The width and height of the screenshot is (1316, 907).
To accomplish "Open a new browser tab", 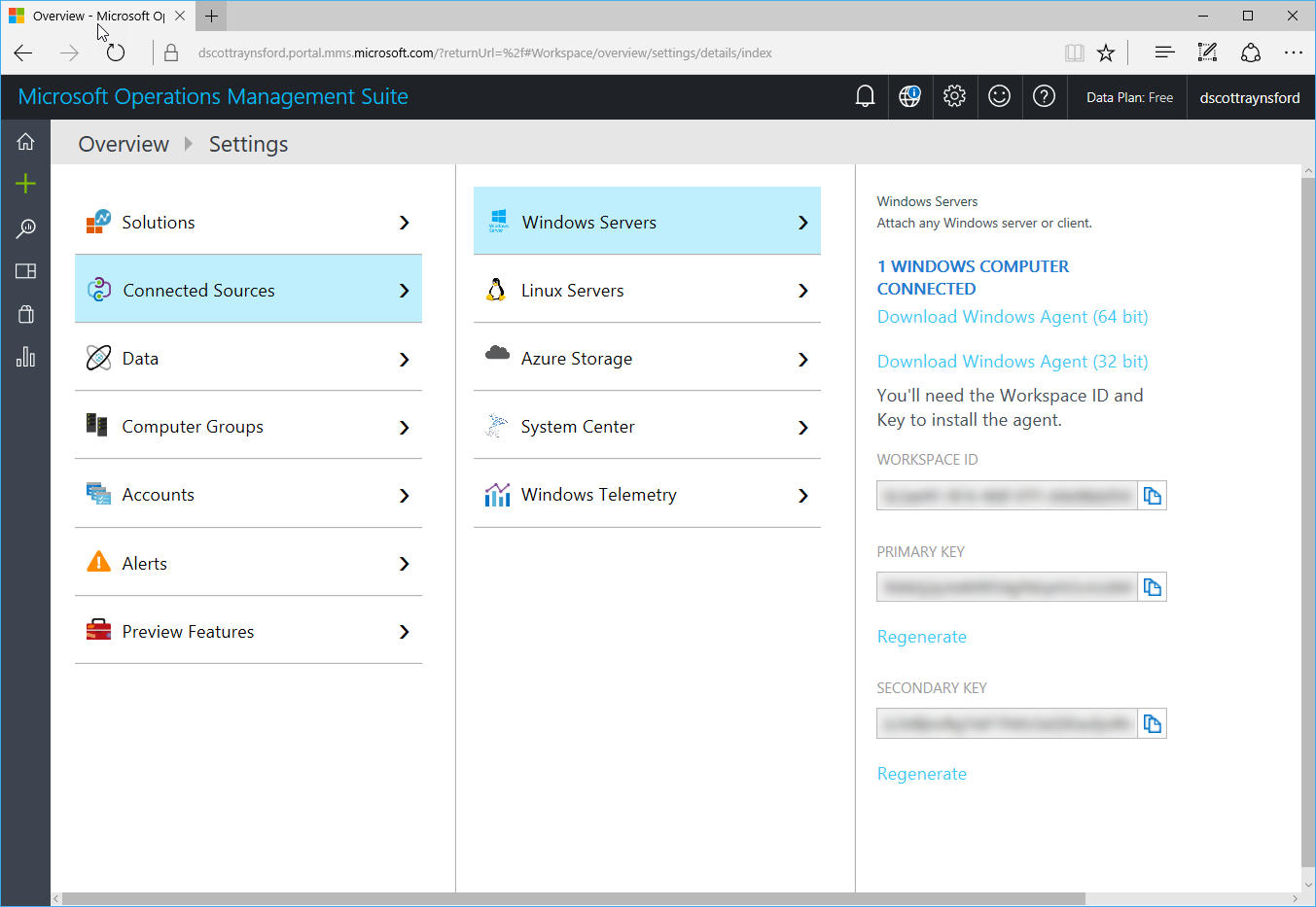I will pyautogui.click(x=211, y=16).
